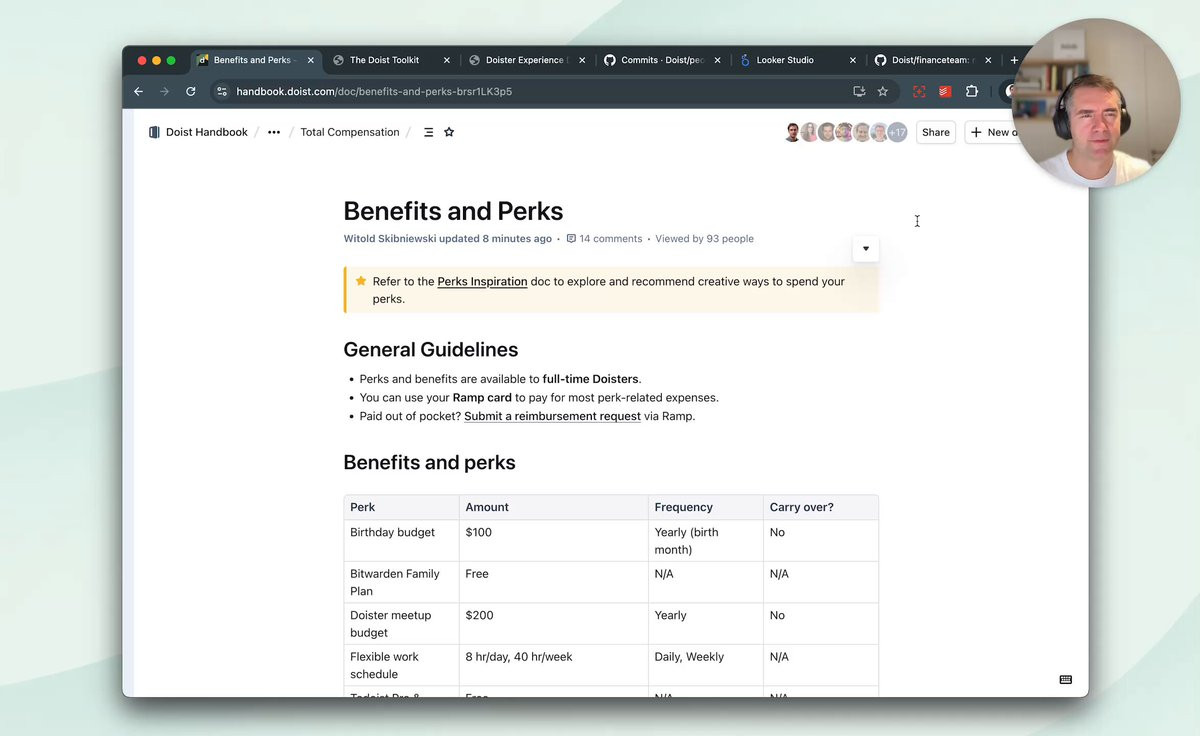Close the Looker Studio tab

coord(853,60)
